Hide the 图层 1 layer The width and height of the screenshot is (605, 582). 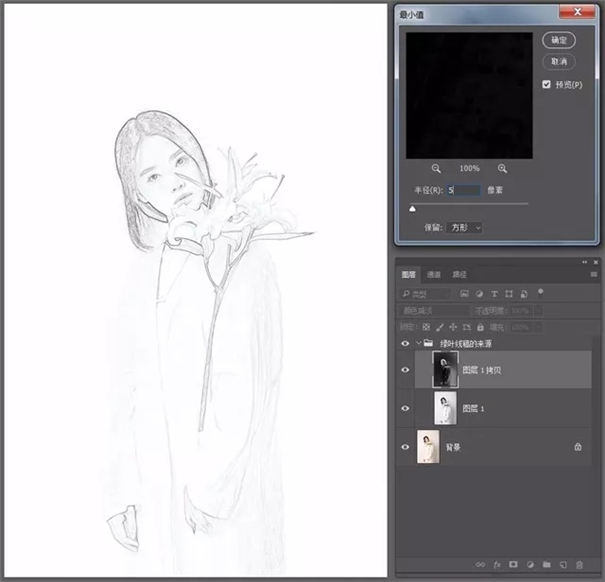(x=405, y=408)
